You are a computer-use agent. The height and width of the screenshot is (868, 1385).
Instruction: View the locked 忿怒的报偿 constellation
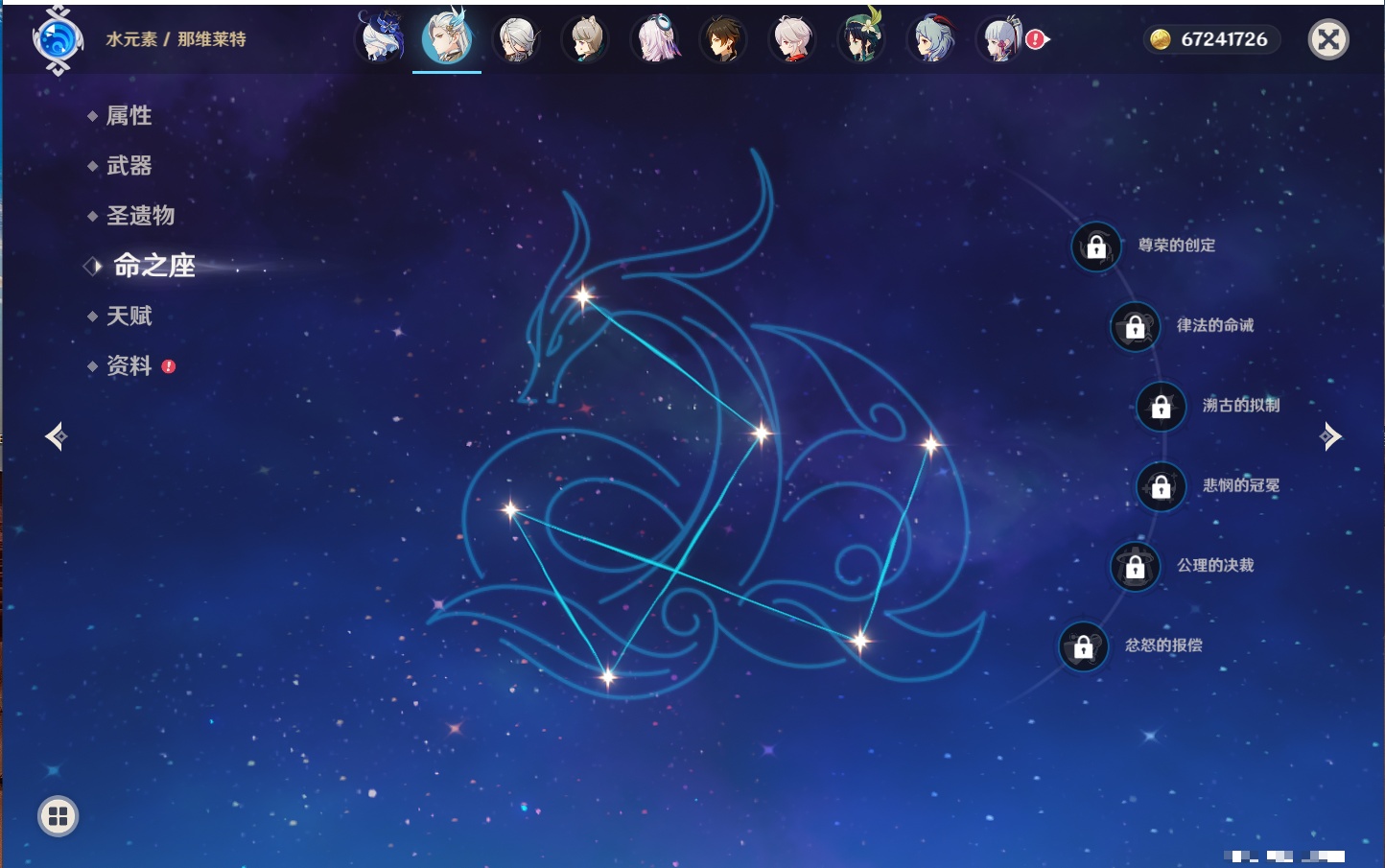1083,646
